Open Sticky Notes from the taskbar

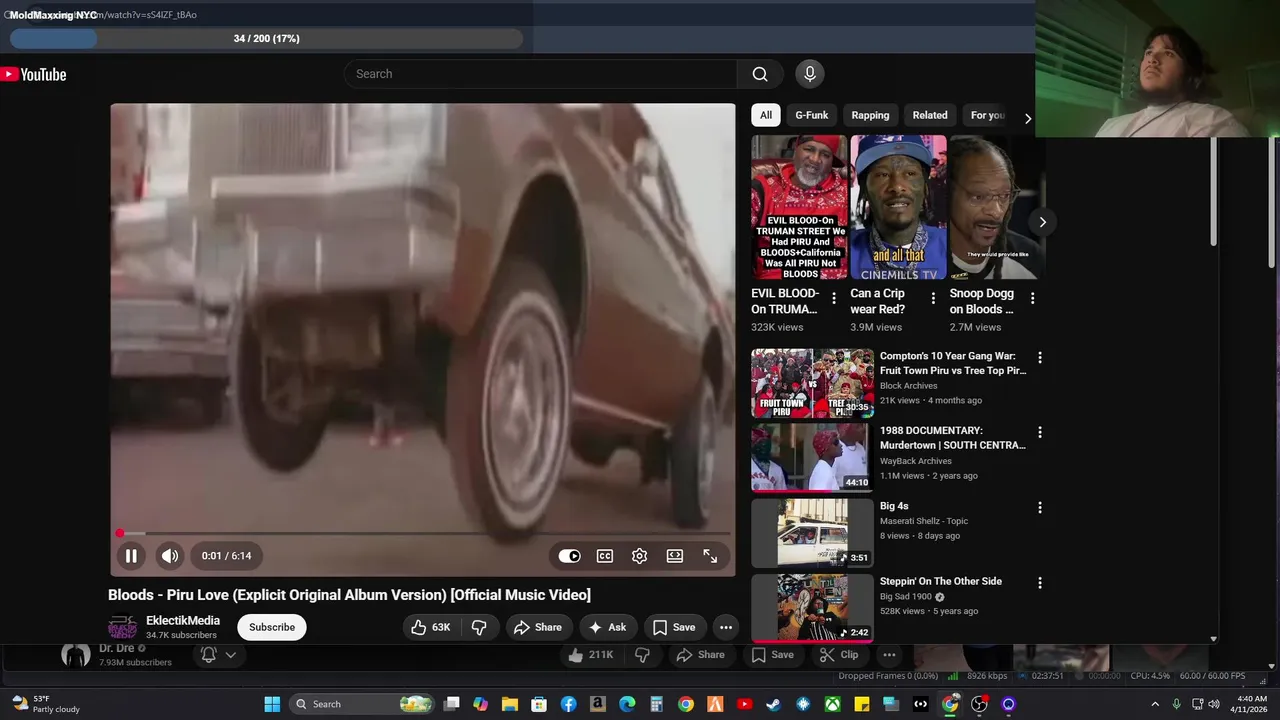(x=862, y=704)
